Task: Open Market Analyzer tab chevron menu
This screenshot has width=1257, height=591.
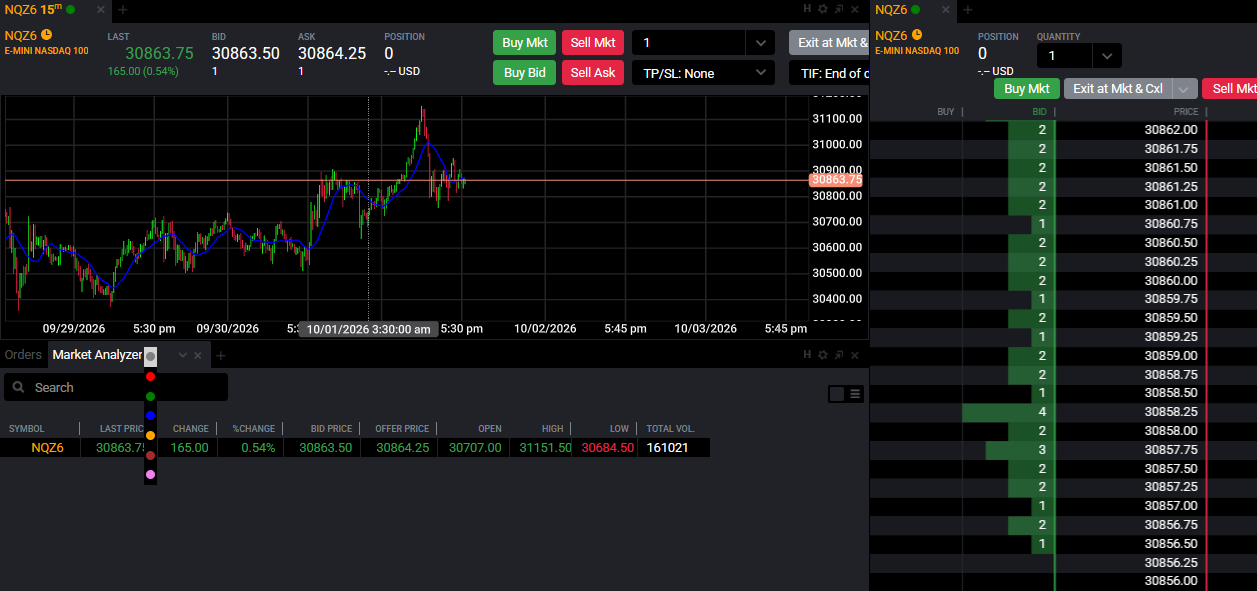Action: (x=182, y=355)
